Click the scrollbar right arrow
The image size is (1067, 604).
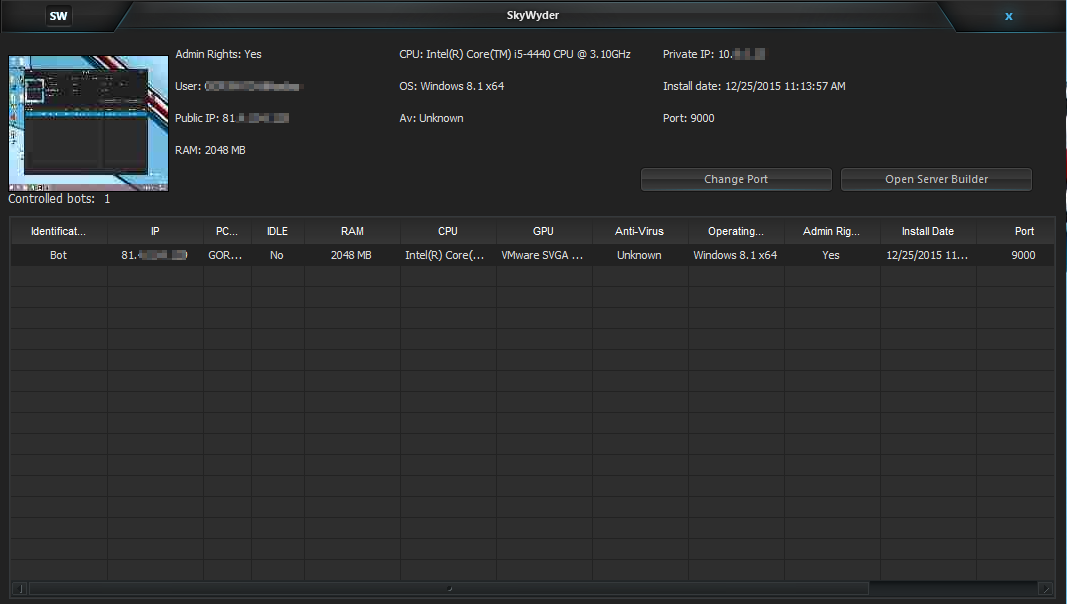pyautogui.click(x=1046, y=588)
